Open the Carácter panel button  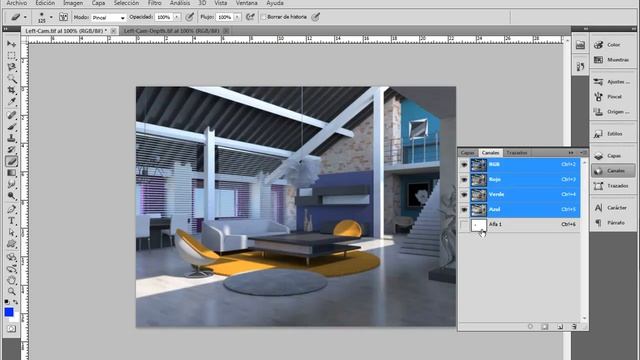click(x=613, y=208)
